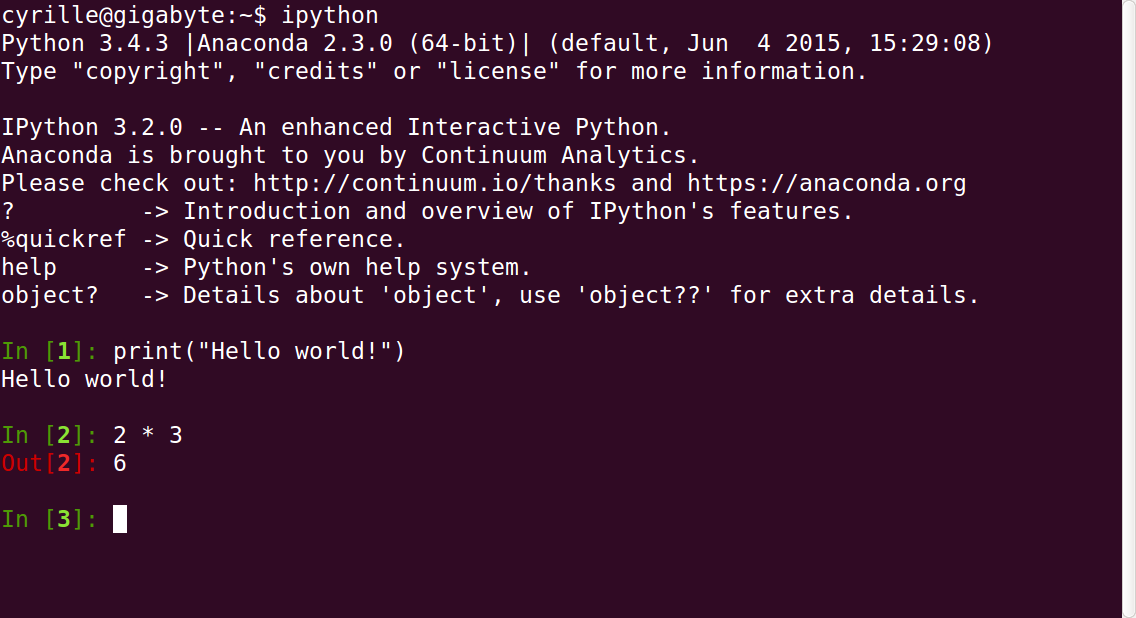Click the output value '6'
The height and width of the screenshot is (618, 1136).
tap(120, 464)
